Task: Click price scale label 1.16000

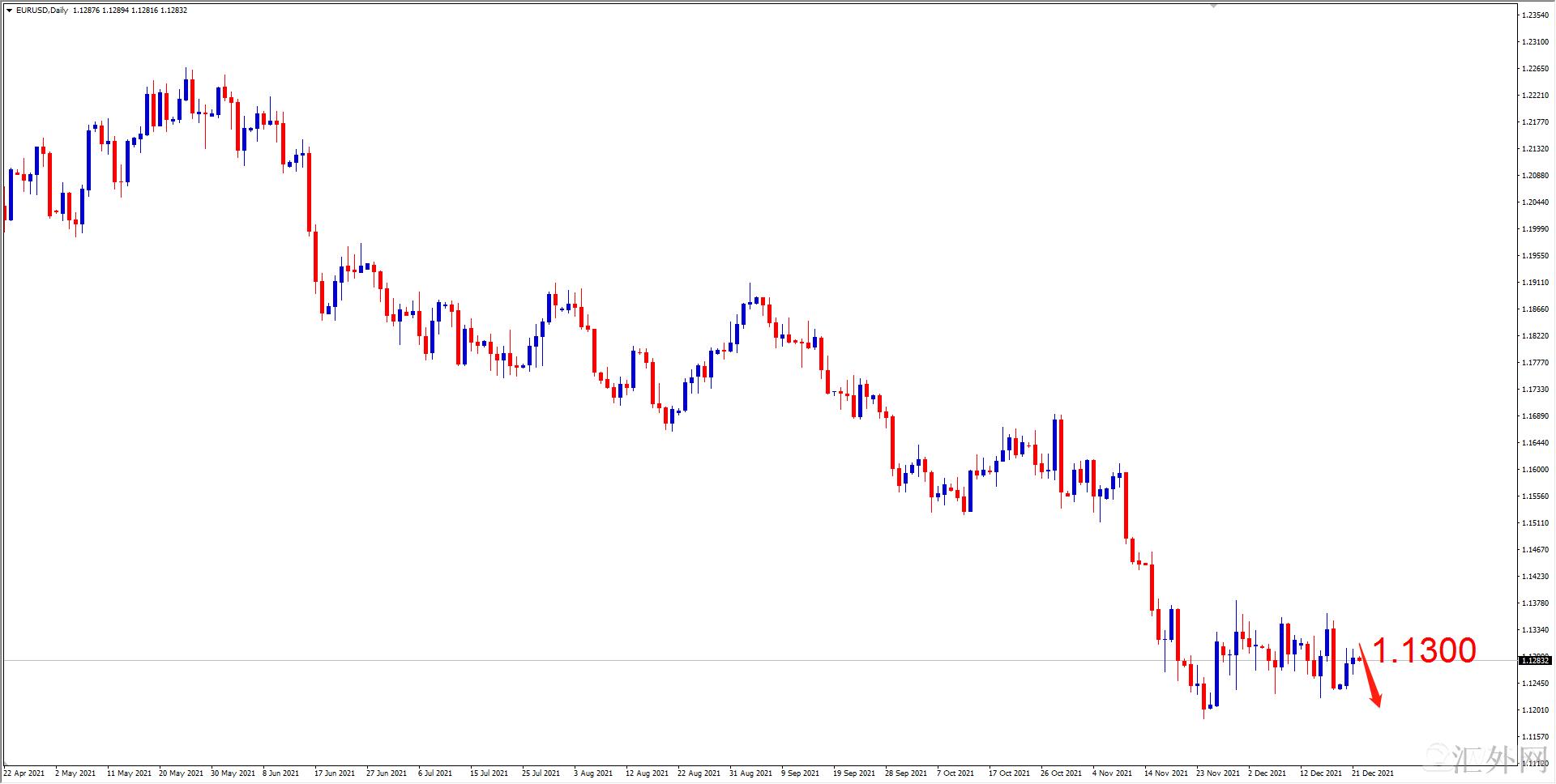Action: (x=1535, y=470)
